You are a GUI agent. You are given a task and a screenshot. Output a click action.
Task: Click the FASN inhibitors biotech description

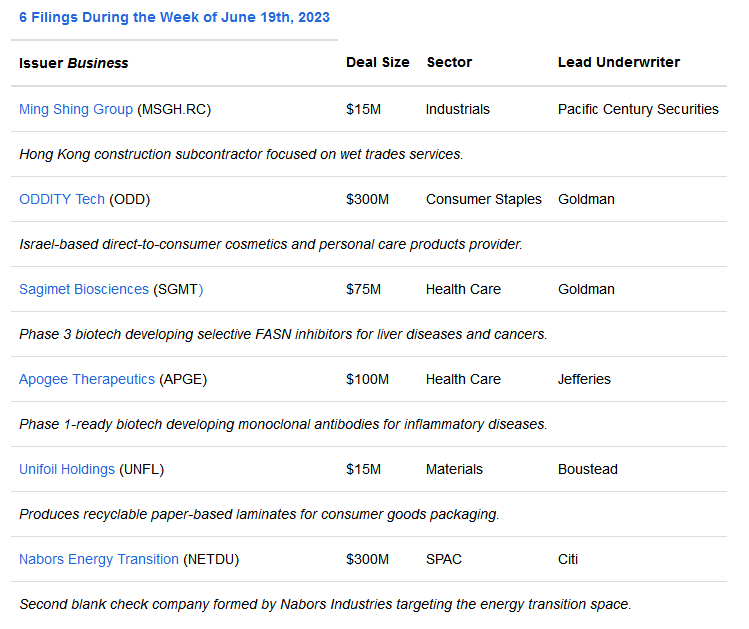coord(283,334)
